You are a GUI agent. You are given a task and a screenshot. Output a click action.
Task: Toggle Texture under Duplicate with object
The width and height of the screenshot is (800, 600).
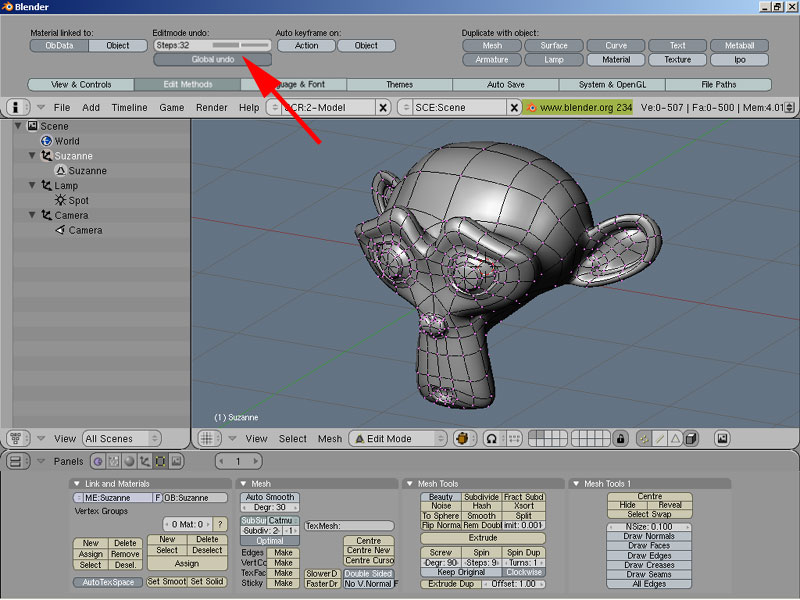pyautogui.click(x=678, y=60)
